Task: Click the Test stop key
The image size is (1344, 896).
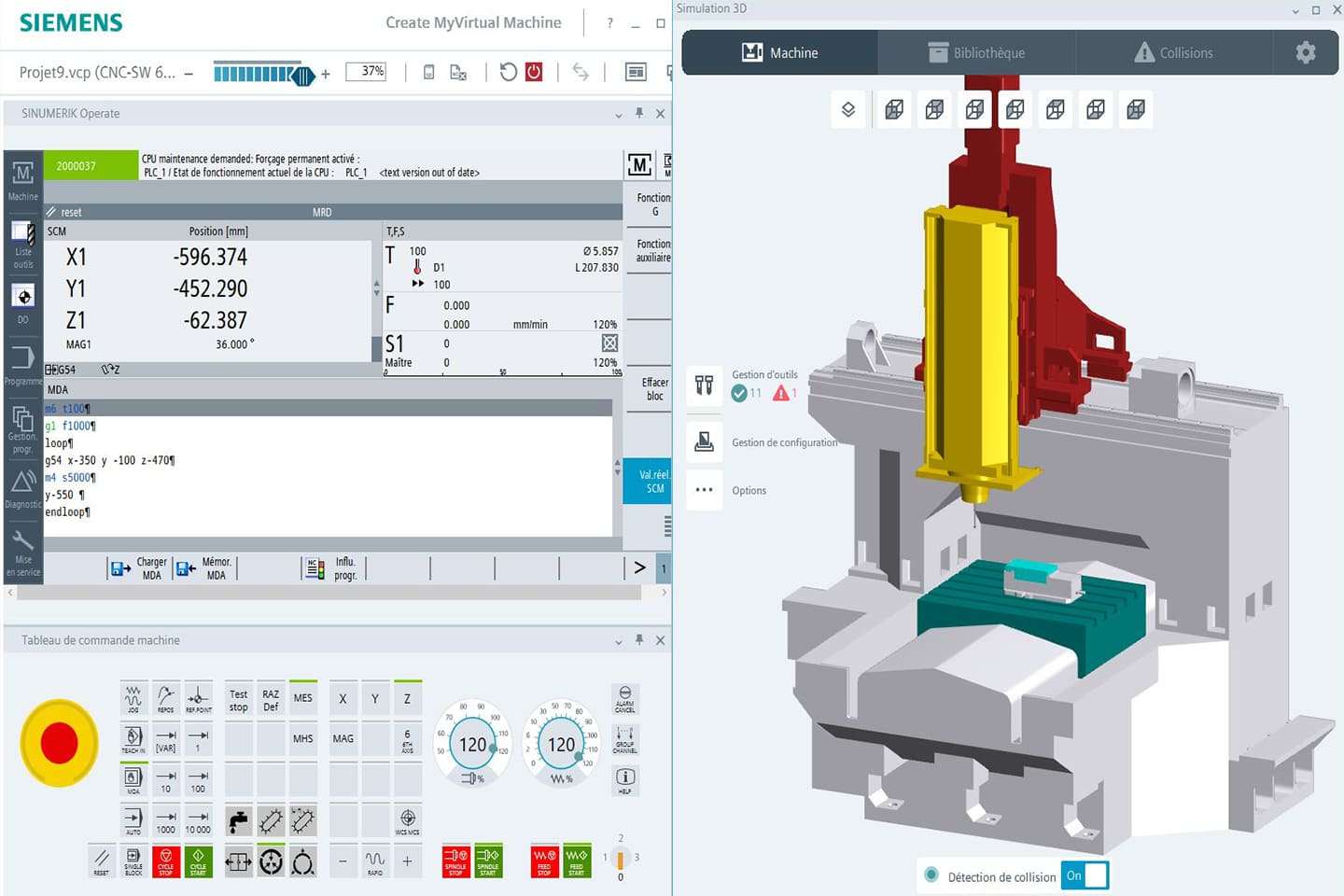Action: pos(239,699)
